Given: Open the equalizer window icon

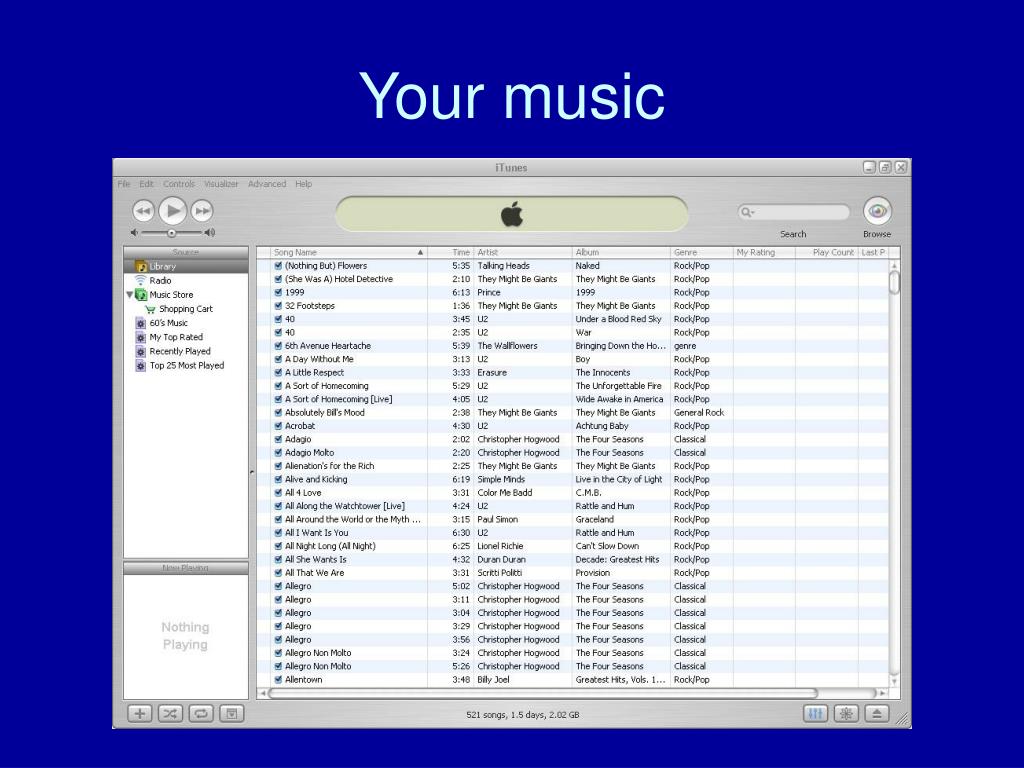Looking at the screenshot, I should coord(815,714).
